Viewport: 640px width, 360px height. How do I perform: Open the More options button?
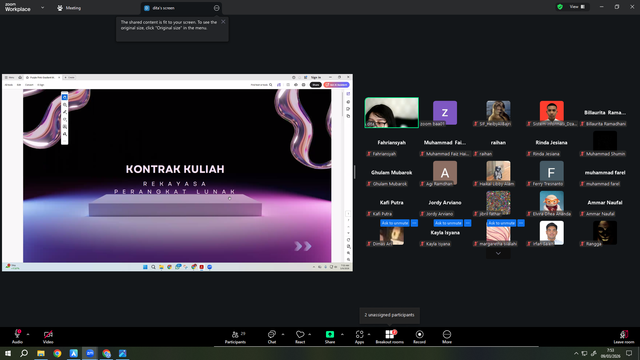coord(447,337)
